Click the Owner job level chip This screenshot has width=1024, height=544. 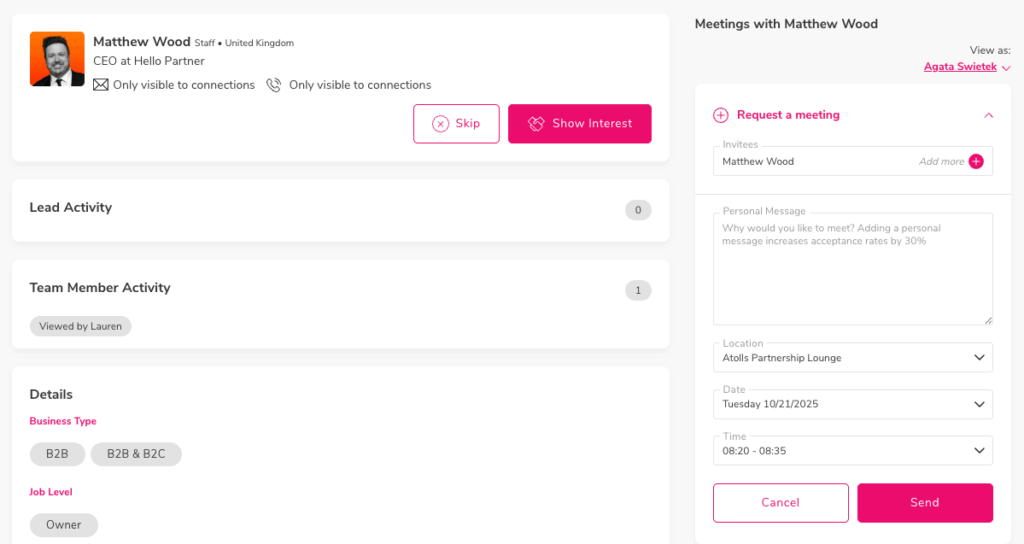[64, 525]
